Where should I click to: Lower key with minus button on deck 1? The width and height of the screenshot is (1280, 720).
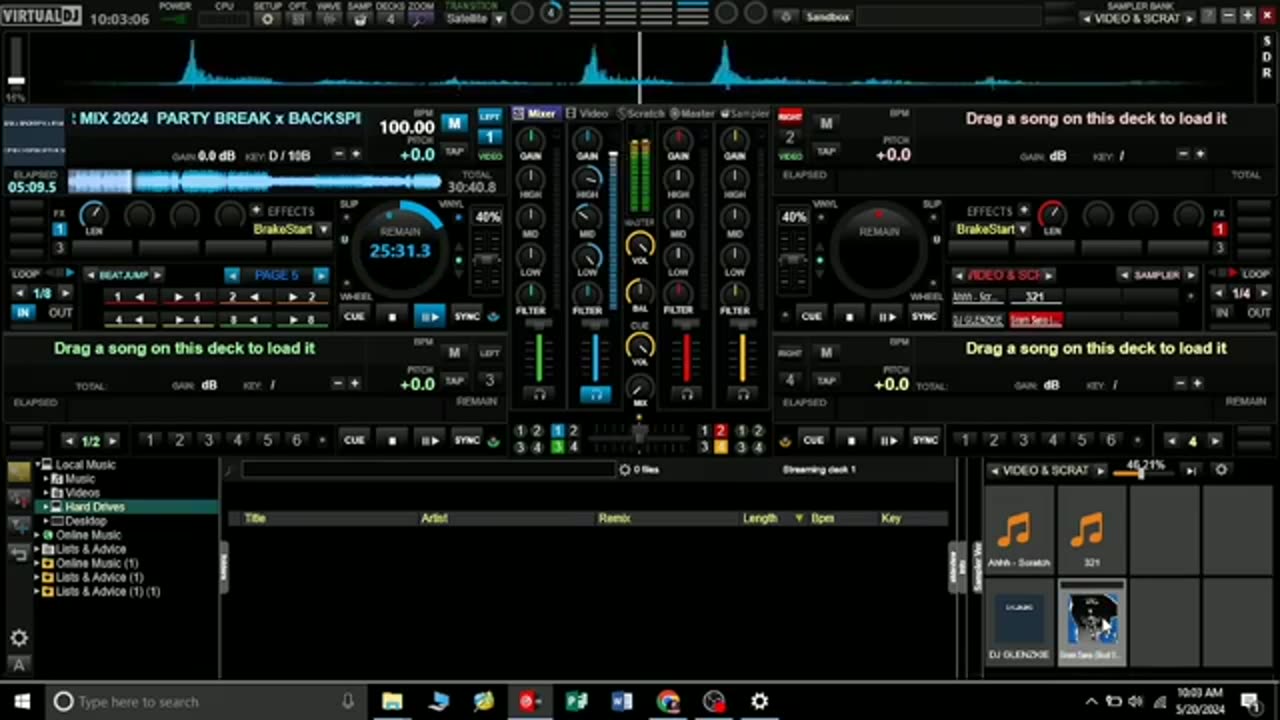click(x=339, y=154)
